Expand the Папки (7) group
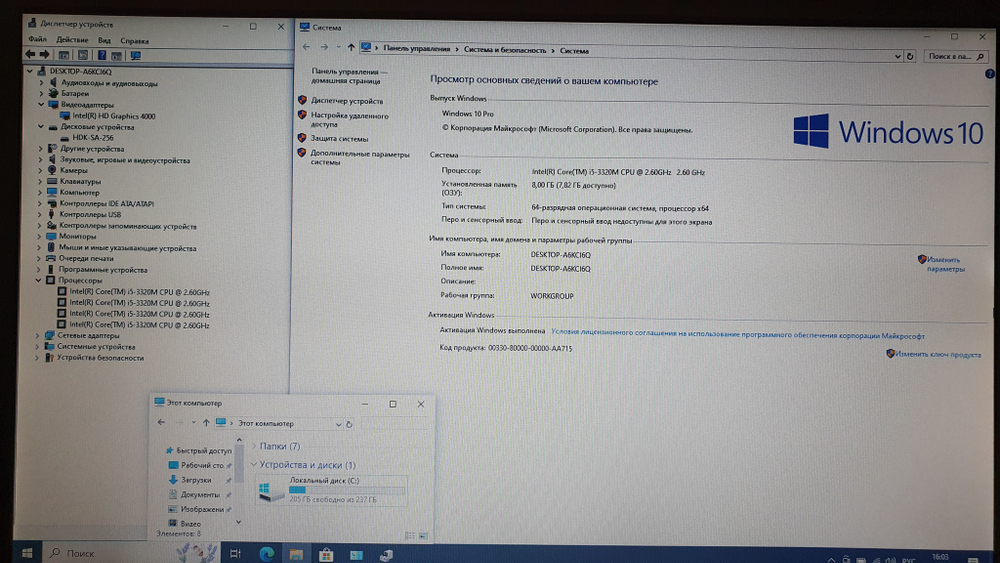This screenshot has width=1000, height=563. 254,446
